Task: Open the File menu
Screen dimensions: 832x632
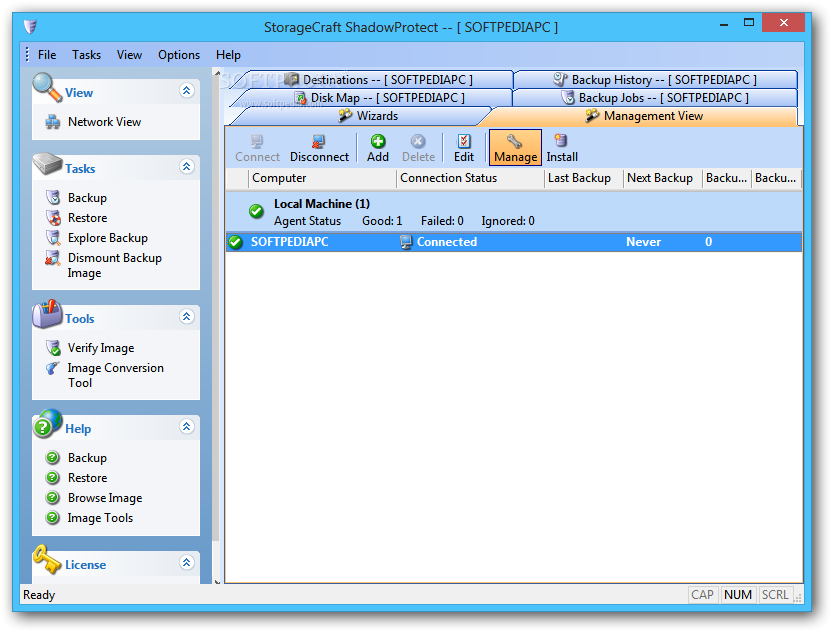Action: click(47, 55)
